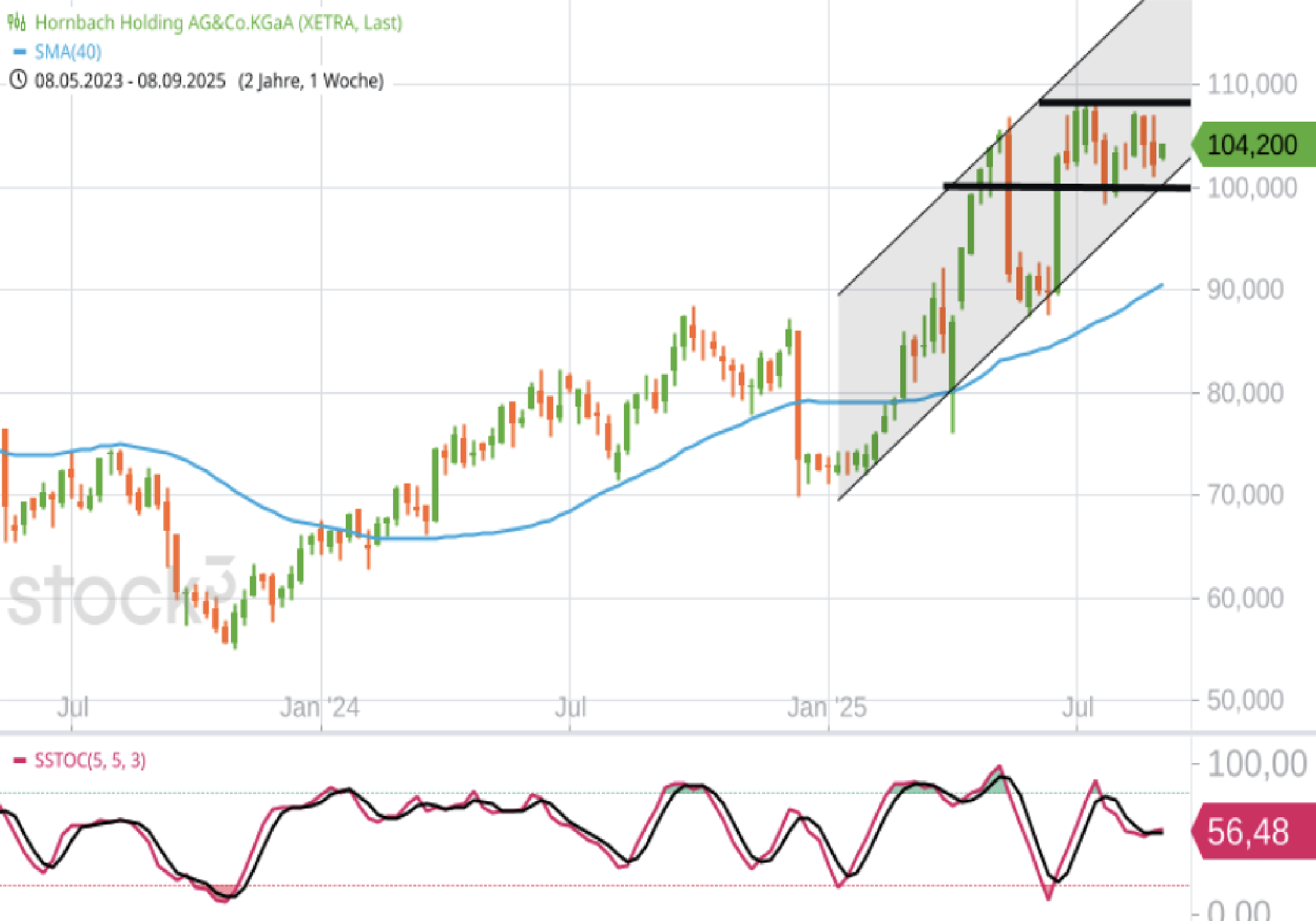Click the 70,000 price axis label
Image resolution: width=1316 pixels, height=921 pixels.
pos(1245,495)
